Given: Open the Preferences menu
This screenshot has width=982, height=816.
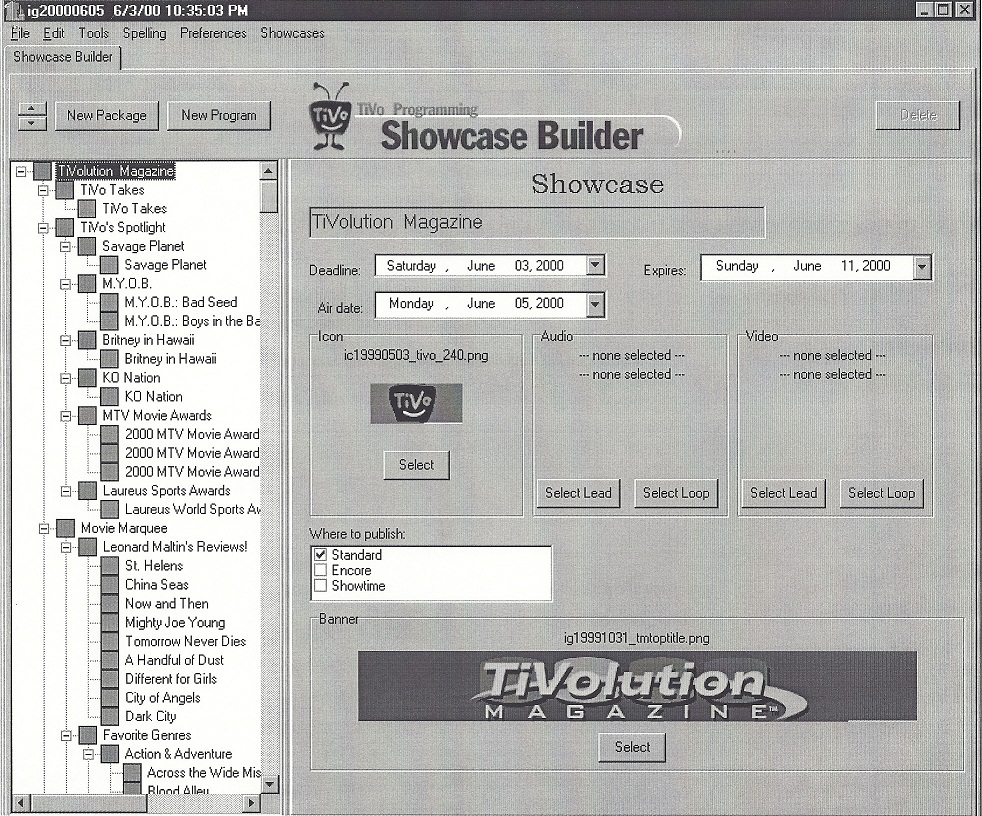Looking at the screenshot, I should click(x=213, y=33).
